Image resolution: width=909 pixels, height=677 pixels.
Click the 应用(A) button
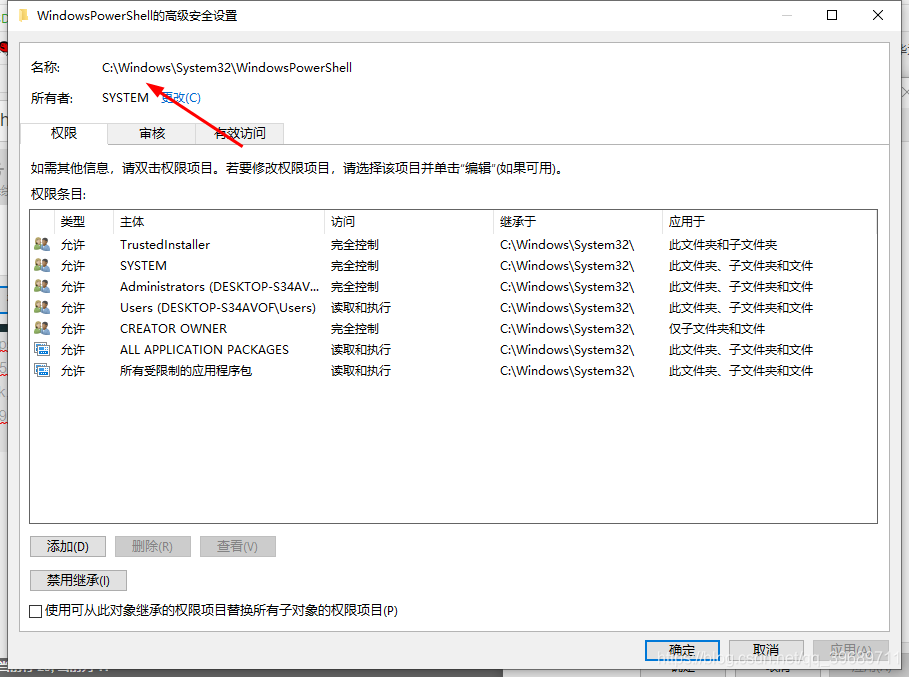click(850, 650)
